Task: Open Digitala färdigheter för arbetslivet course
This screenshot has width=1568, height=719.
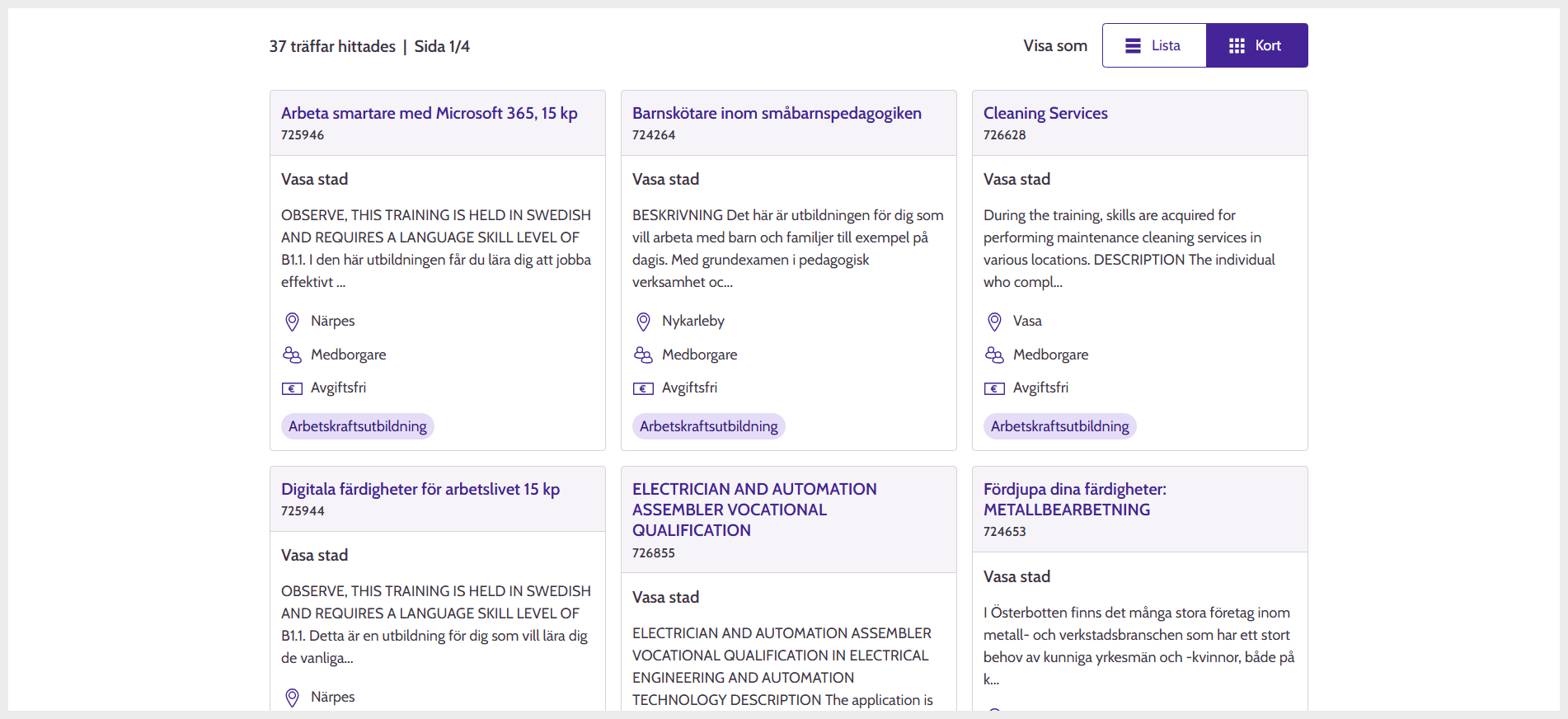Action: (x=420, y=489)
